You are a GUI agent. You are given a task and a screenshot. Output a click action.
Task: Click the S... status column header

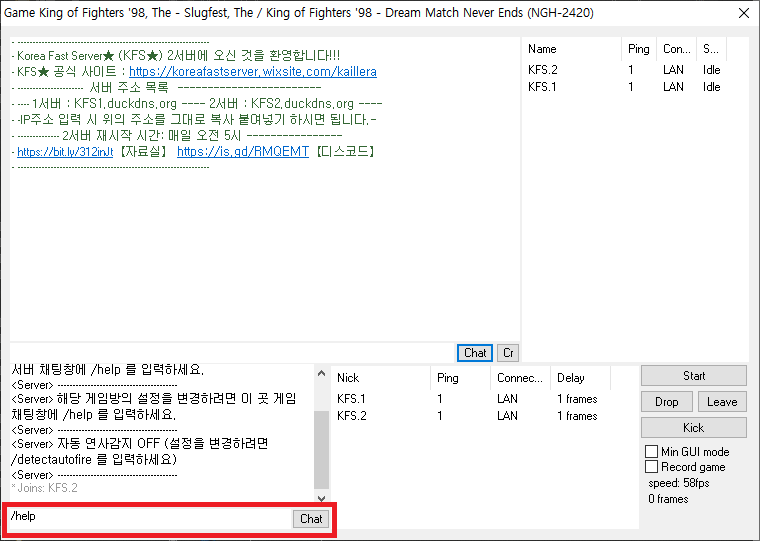(x=712, y=49)
